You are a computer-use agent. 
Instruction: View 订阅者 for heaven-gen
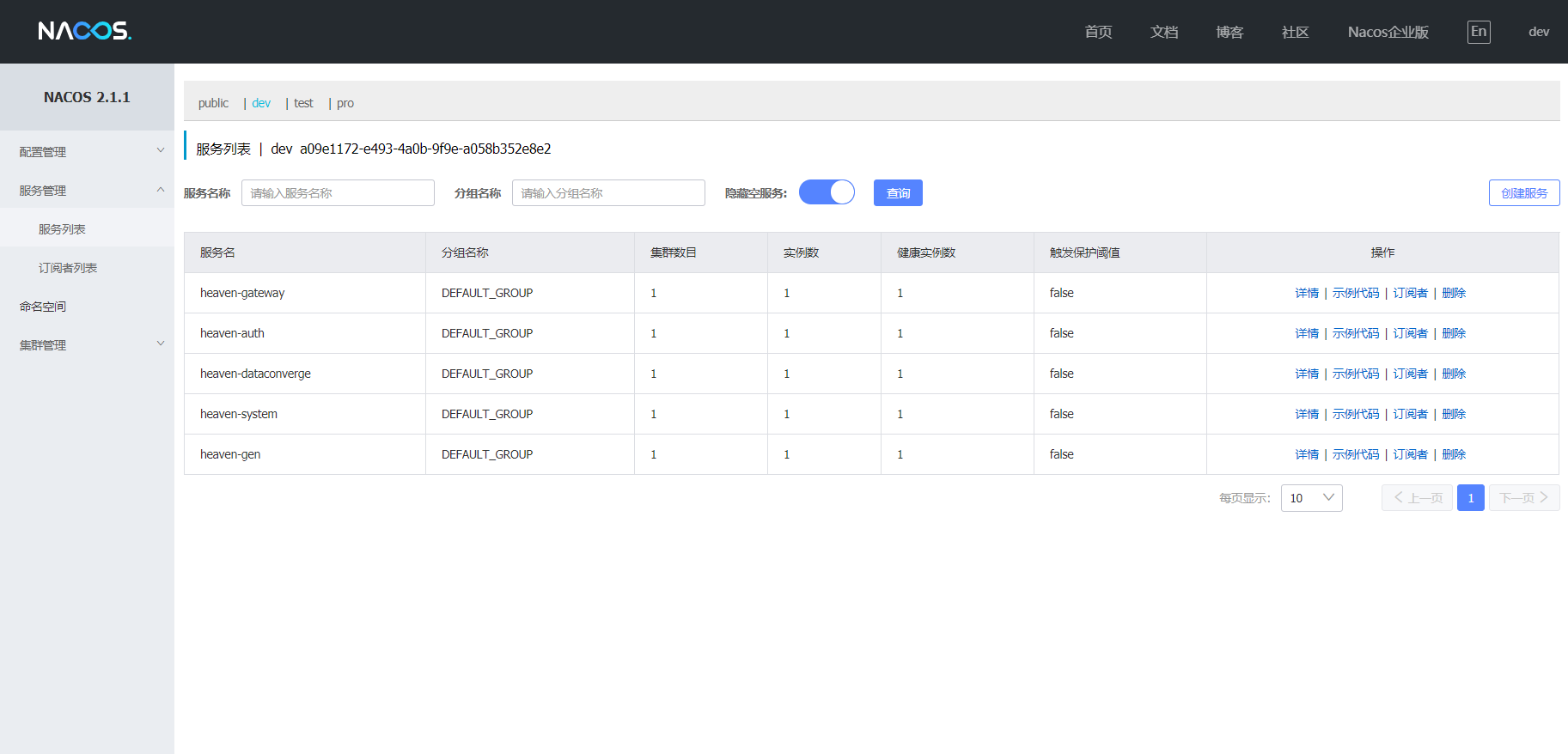(x=1410, y=454)
